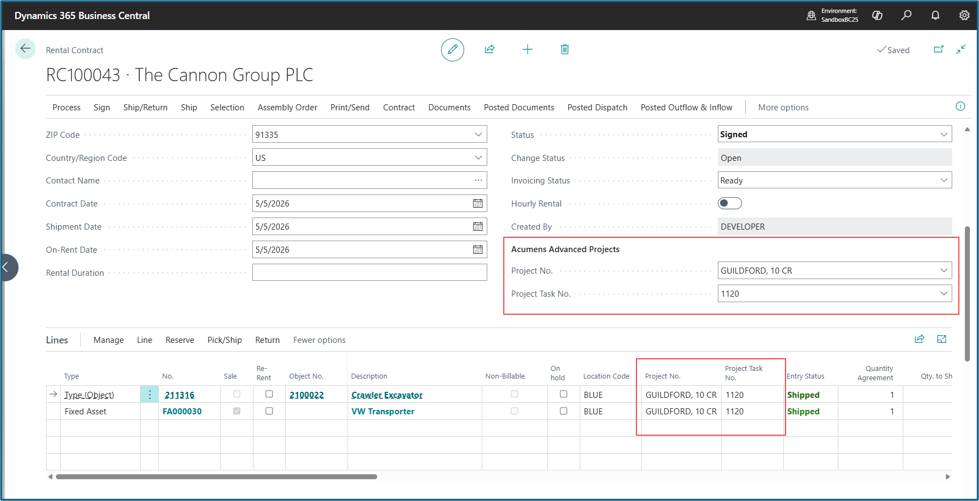
Task: Click More options in the action bar
Action: (783, 107)
